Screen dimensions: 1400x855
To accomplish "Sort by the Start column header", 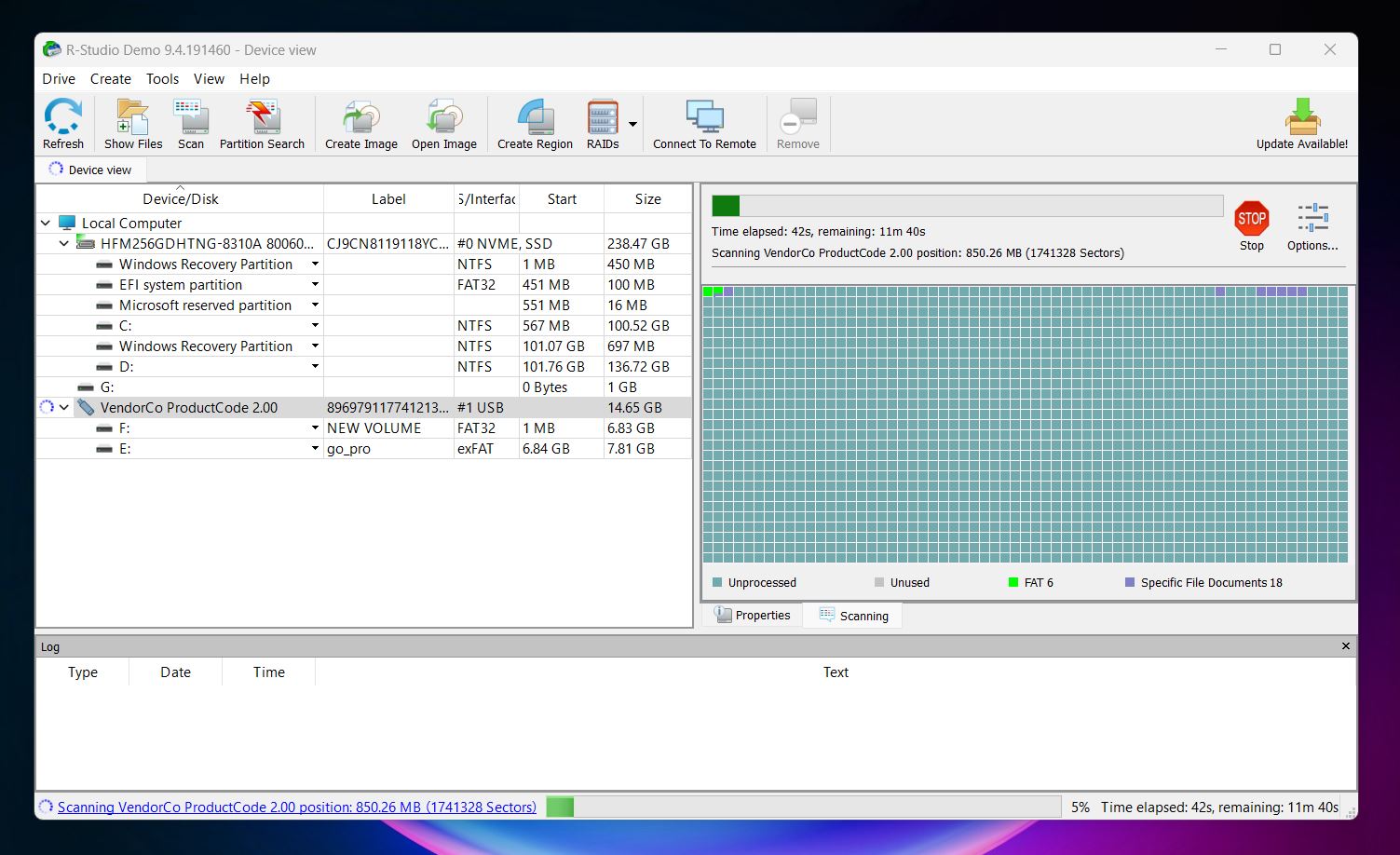I will click(562, 198).
